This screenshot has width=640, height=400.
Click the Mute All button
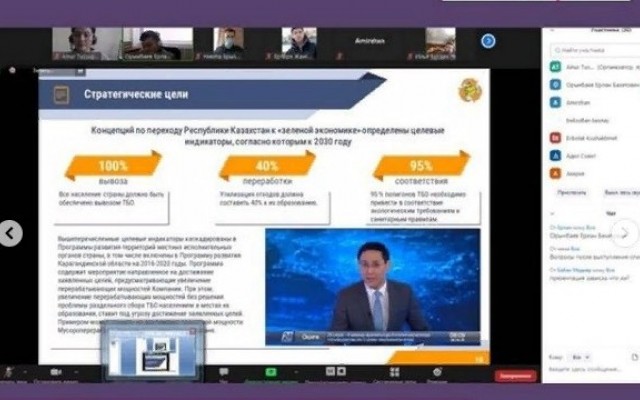(x=613, y=190)
